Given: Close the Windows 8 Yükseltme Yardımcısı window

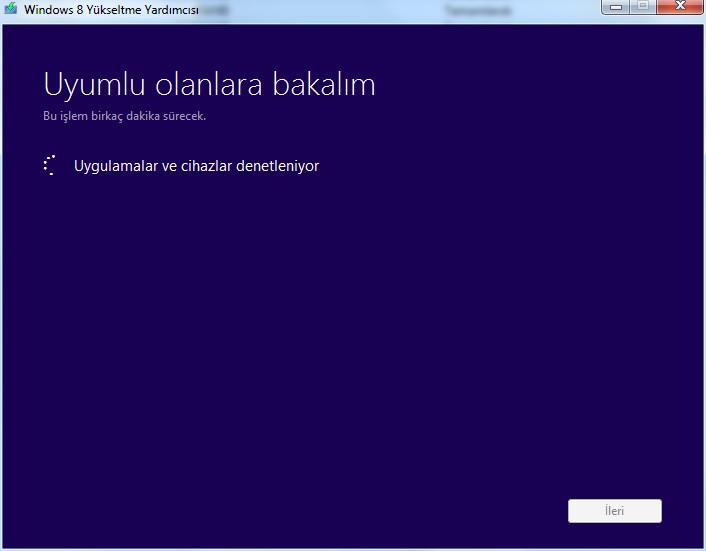Looking at the screenshot, I should tap(680, 7).
